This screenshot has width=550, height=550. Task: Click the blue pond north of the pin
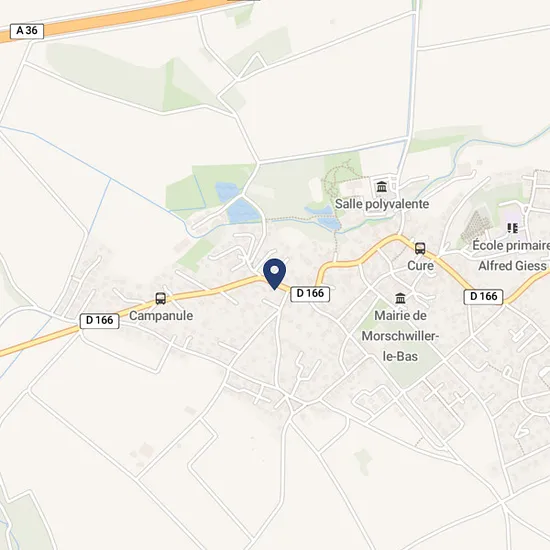pyautogui.click(x=241, y=210)
